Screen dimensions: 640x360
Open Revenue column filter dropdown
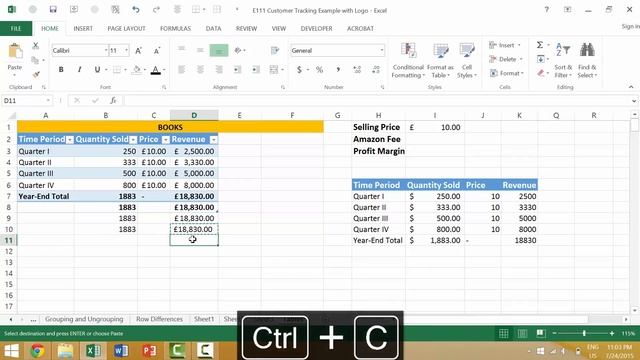213,140
